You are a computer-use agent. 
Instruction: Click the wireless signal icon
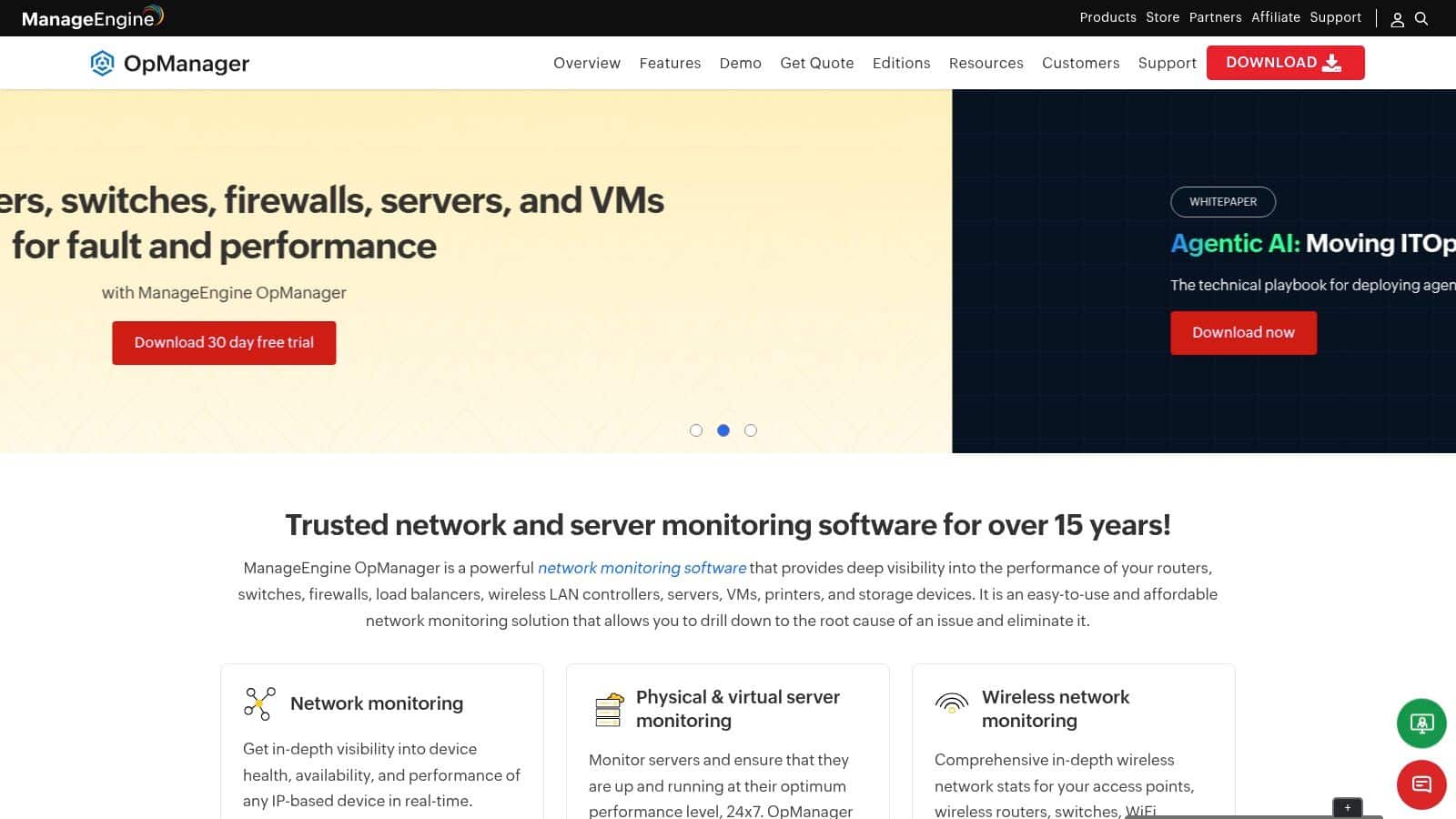click(x=952, y=702)
